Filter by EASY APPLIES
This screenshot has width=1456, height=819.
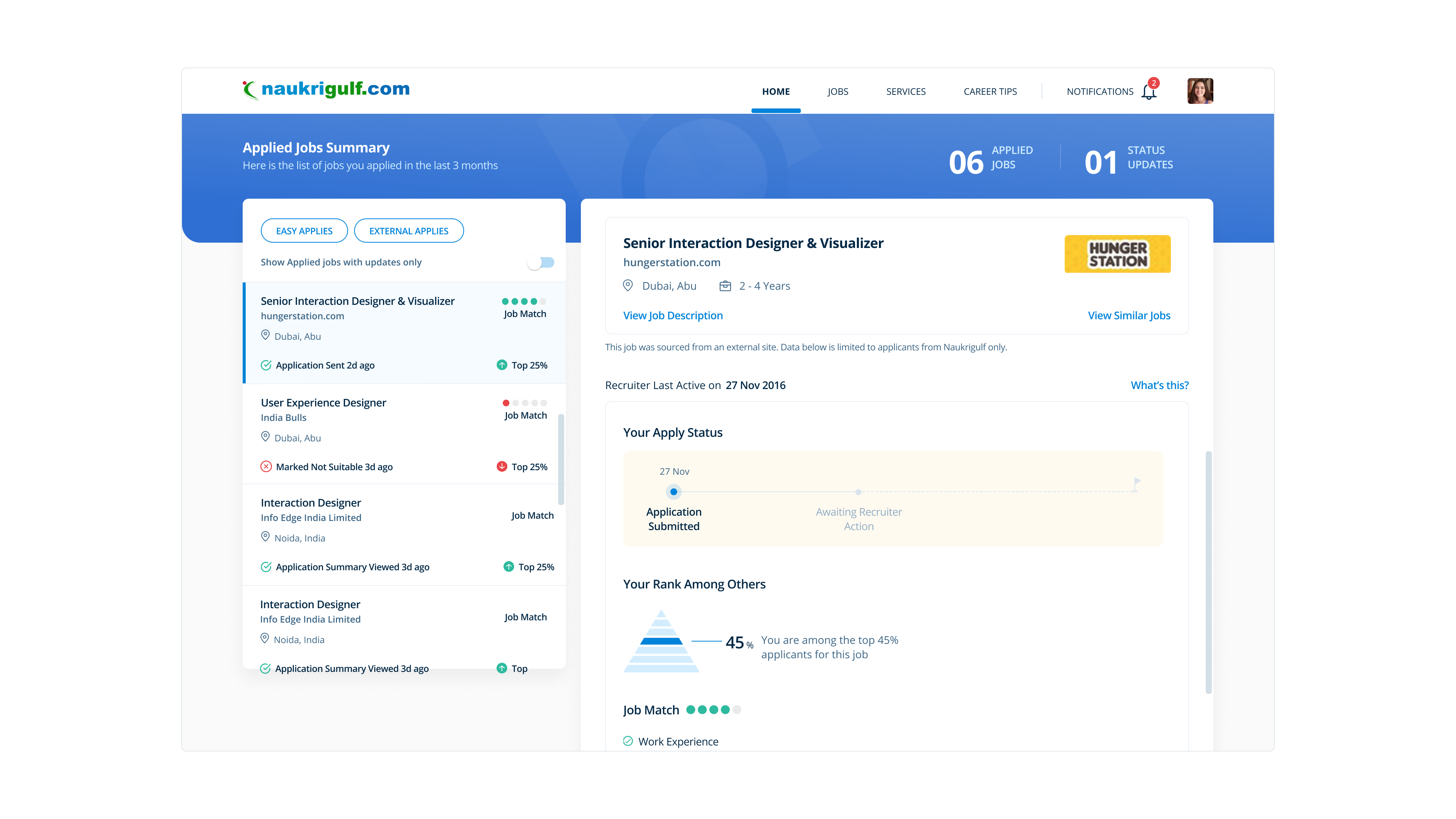pyautogui.click(x=304, y=231)
